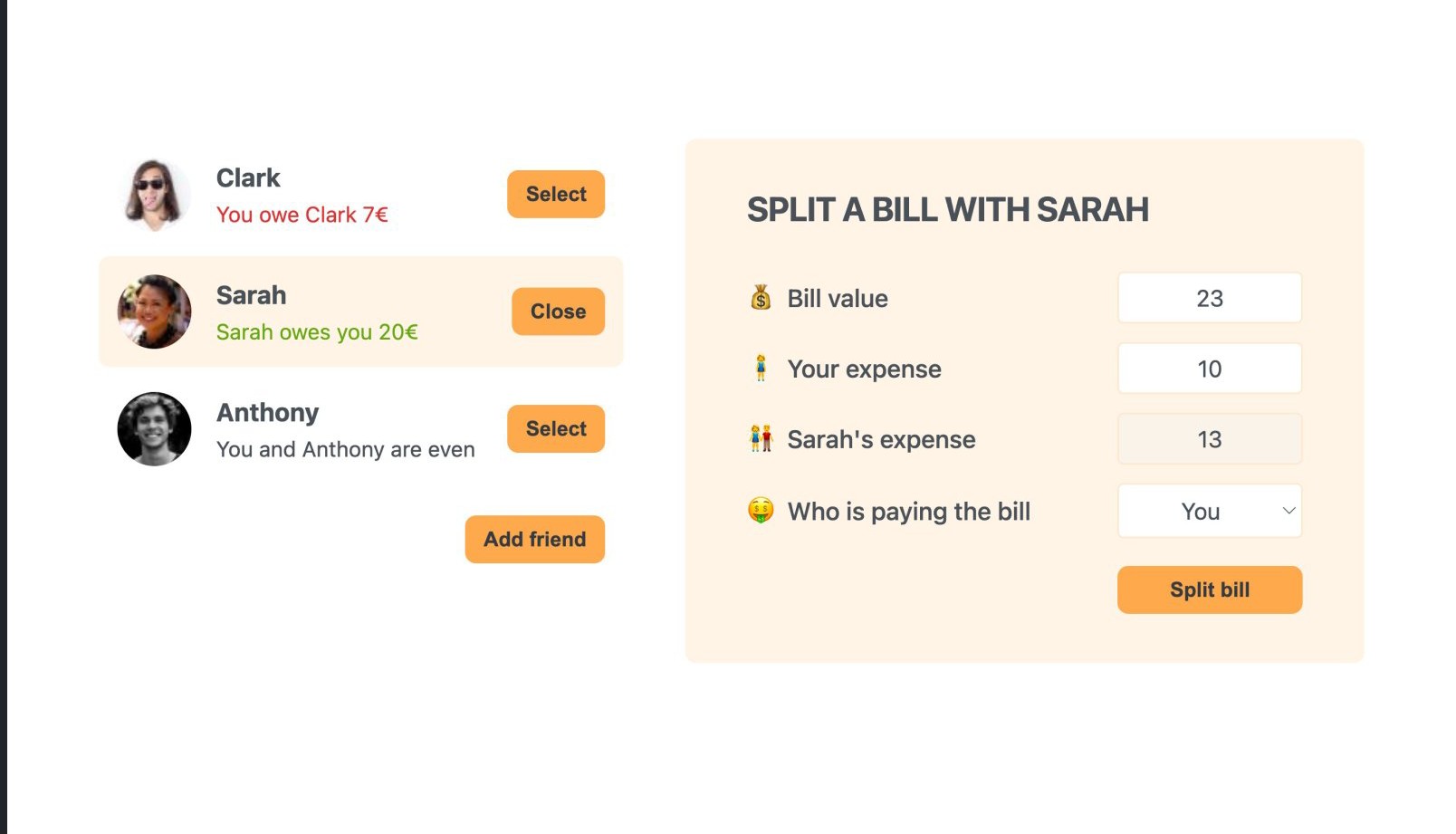Screen dimensions: 1456x834
Task: Click Anthony's black-and-white avatar
Action: [x=154, y=429]
